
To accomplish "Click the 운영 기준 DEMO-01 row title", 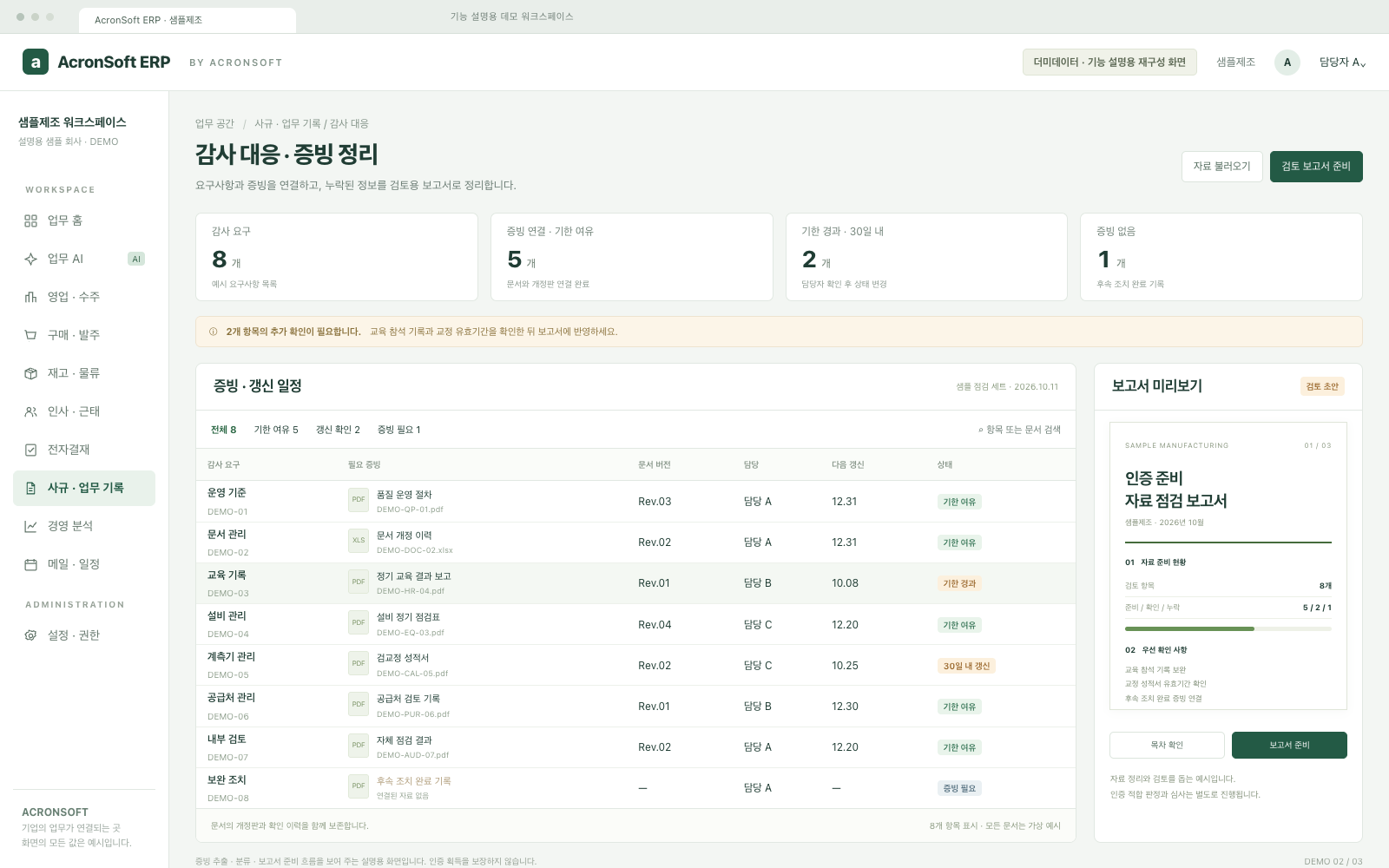I will [227, 493].
